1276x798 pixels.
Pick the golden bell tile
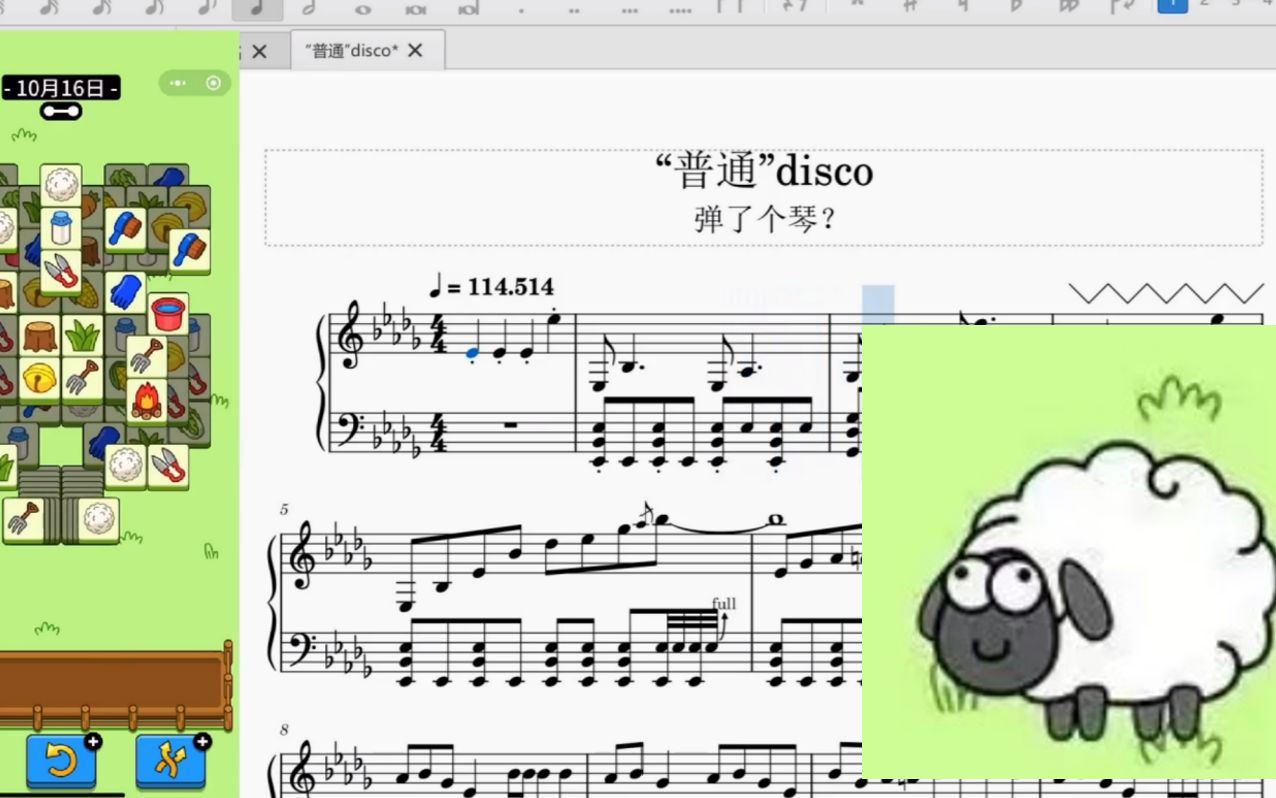40,380
